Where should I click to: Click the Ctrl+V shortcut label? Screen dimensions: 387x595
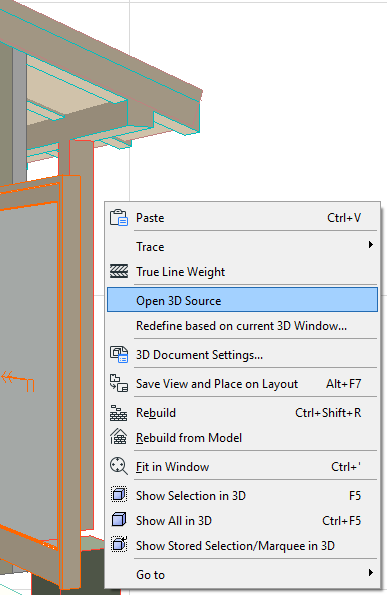(x=344, y=218)
